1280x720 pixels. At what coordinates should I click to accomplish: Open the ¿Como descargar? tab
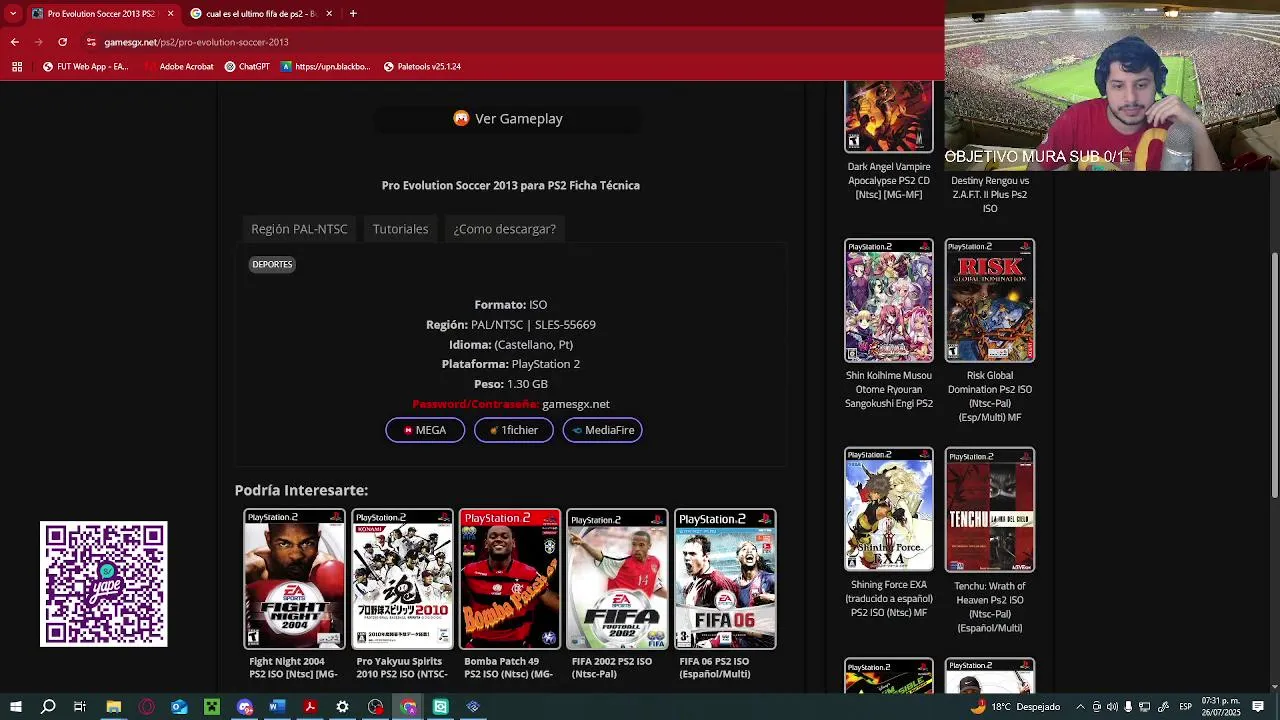tap(504, 229)
